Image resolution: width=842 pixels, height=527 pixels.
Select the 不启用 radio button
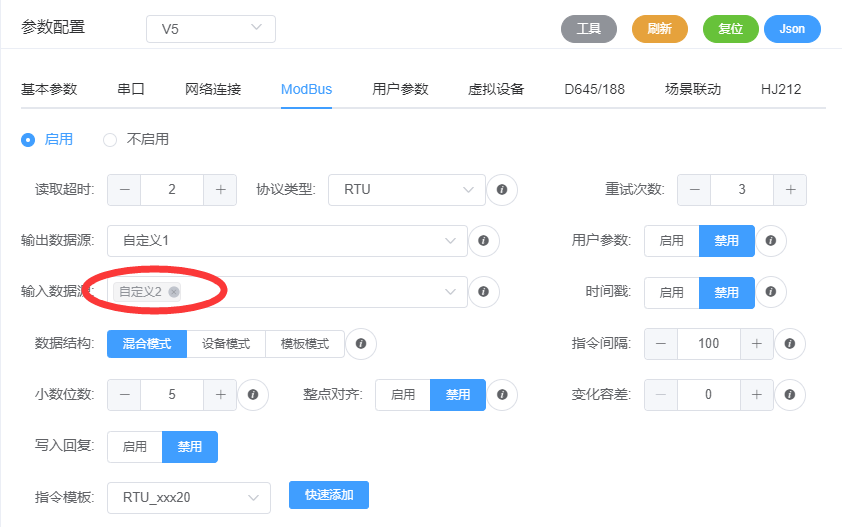[111, 140]
